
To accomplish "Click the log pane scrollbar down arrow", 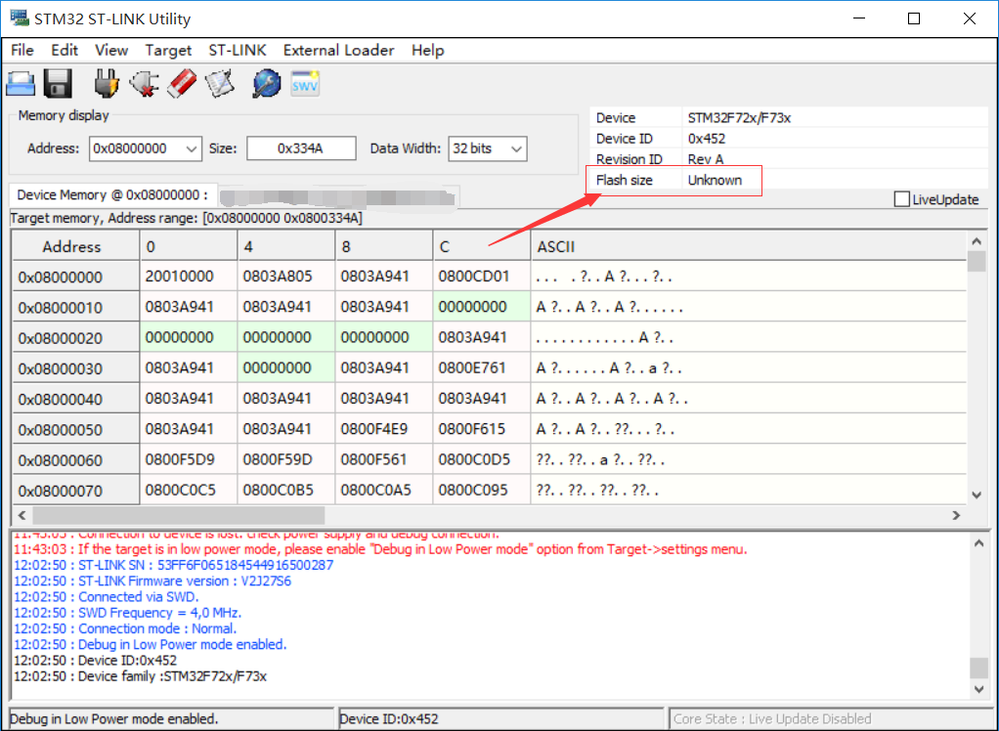I will point(979,689).
